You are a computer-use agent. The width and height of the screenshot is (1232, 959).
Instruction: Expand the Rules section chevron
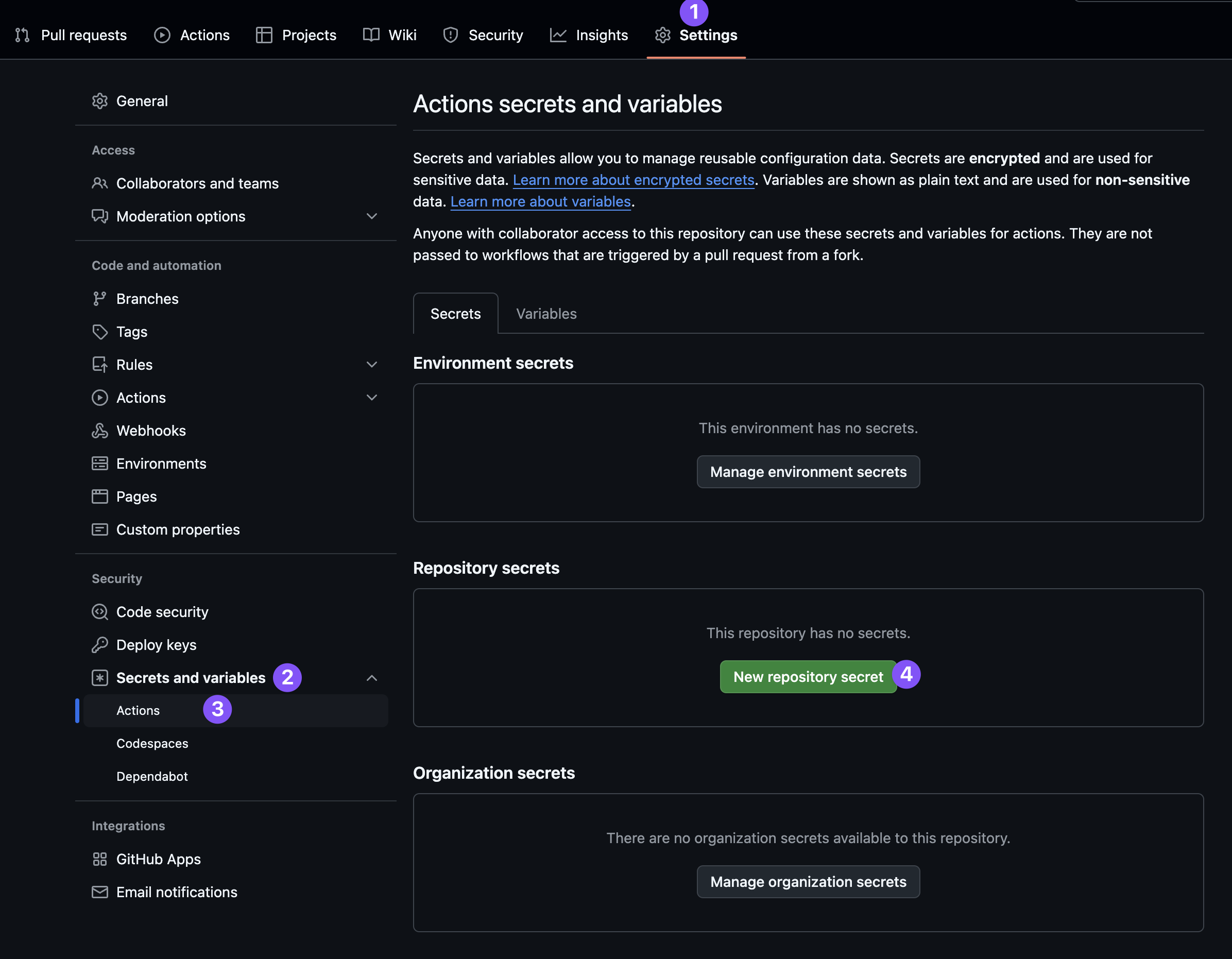372,365
